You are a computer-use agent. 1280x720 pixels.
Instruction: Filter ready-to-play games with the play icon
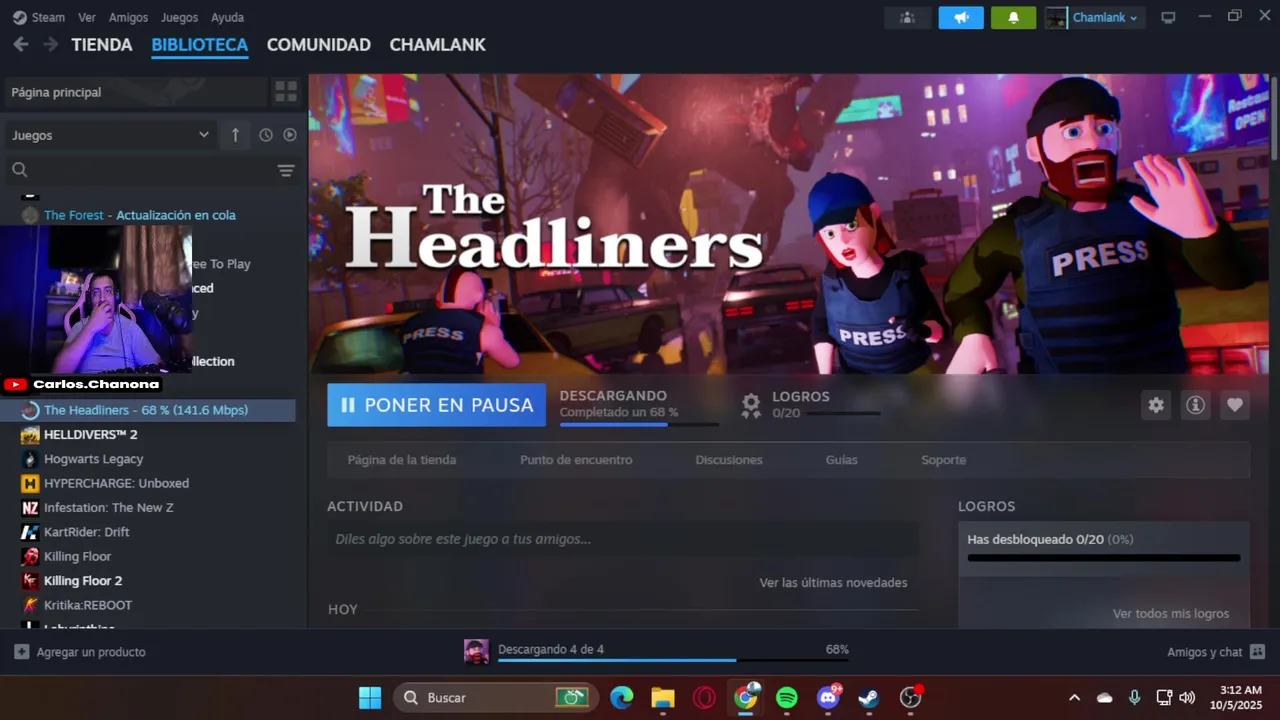[x=290, y=135]
